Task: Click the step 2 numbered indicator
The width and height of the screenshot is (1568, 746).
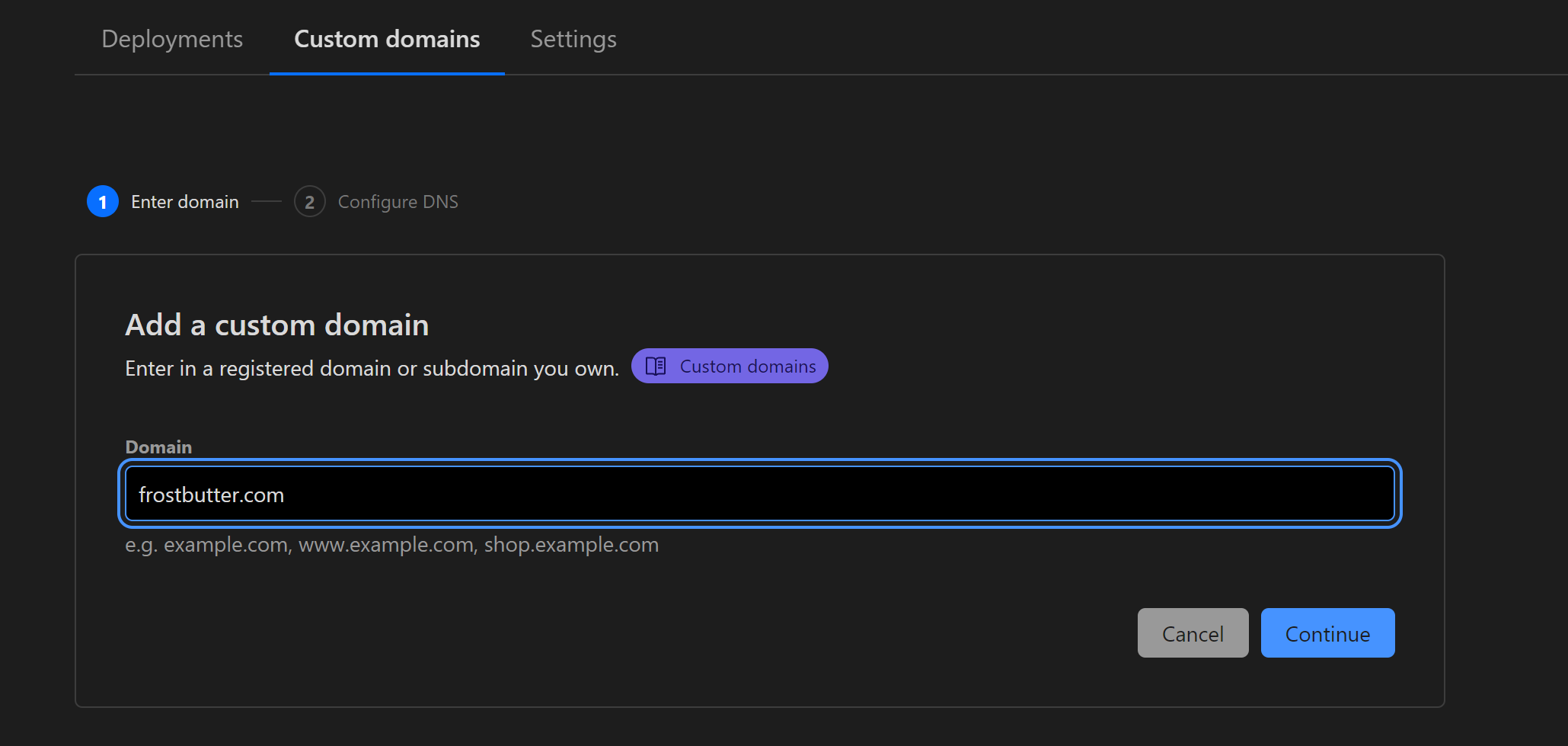Action: 309,201
